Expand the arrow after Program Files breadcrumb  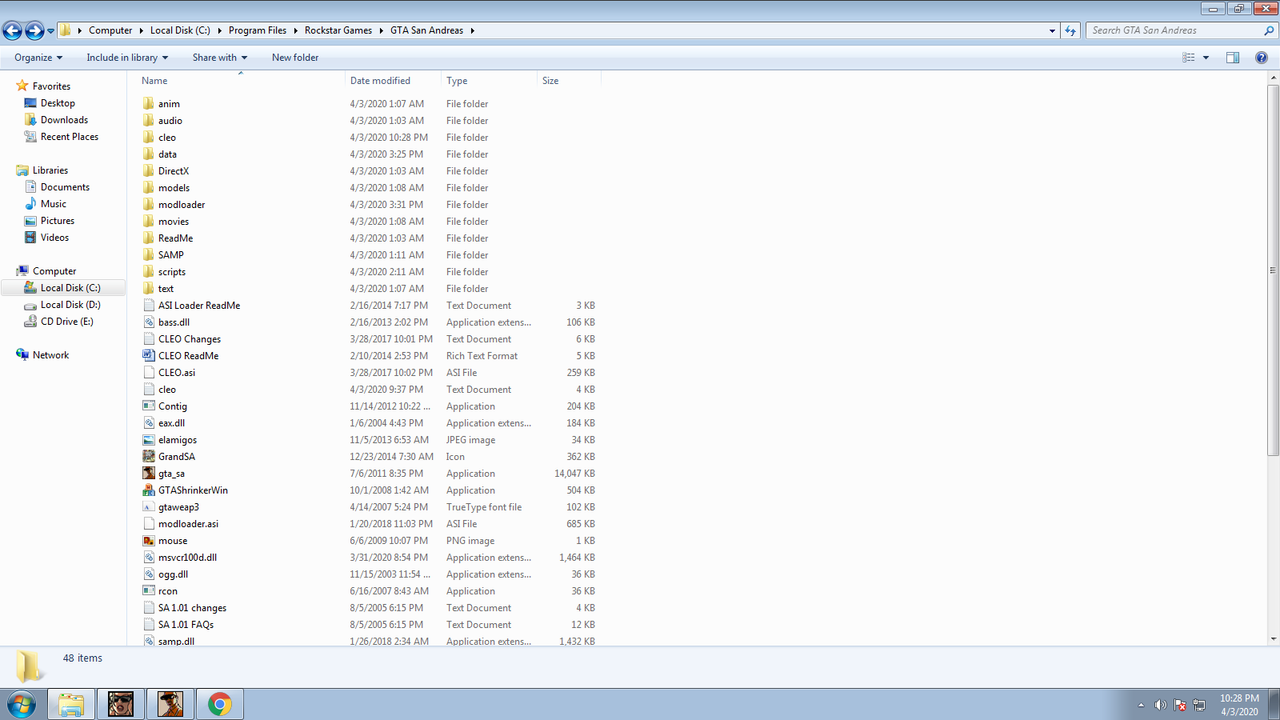[x=297, y=31]
